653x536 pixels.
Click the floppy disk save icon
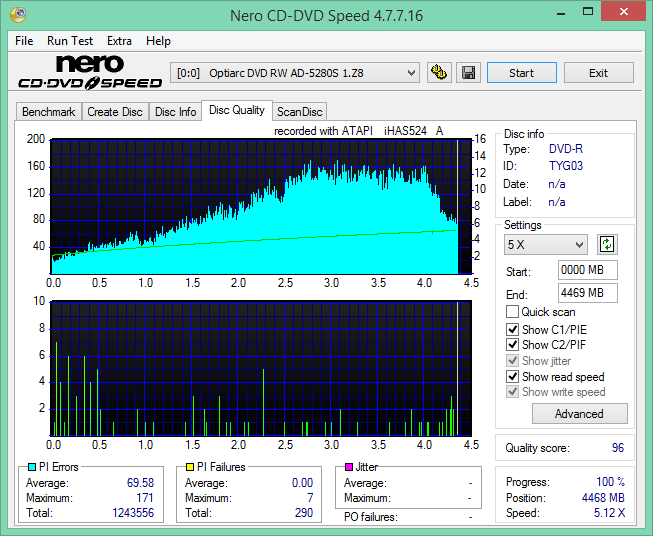(469, 73)
